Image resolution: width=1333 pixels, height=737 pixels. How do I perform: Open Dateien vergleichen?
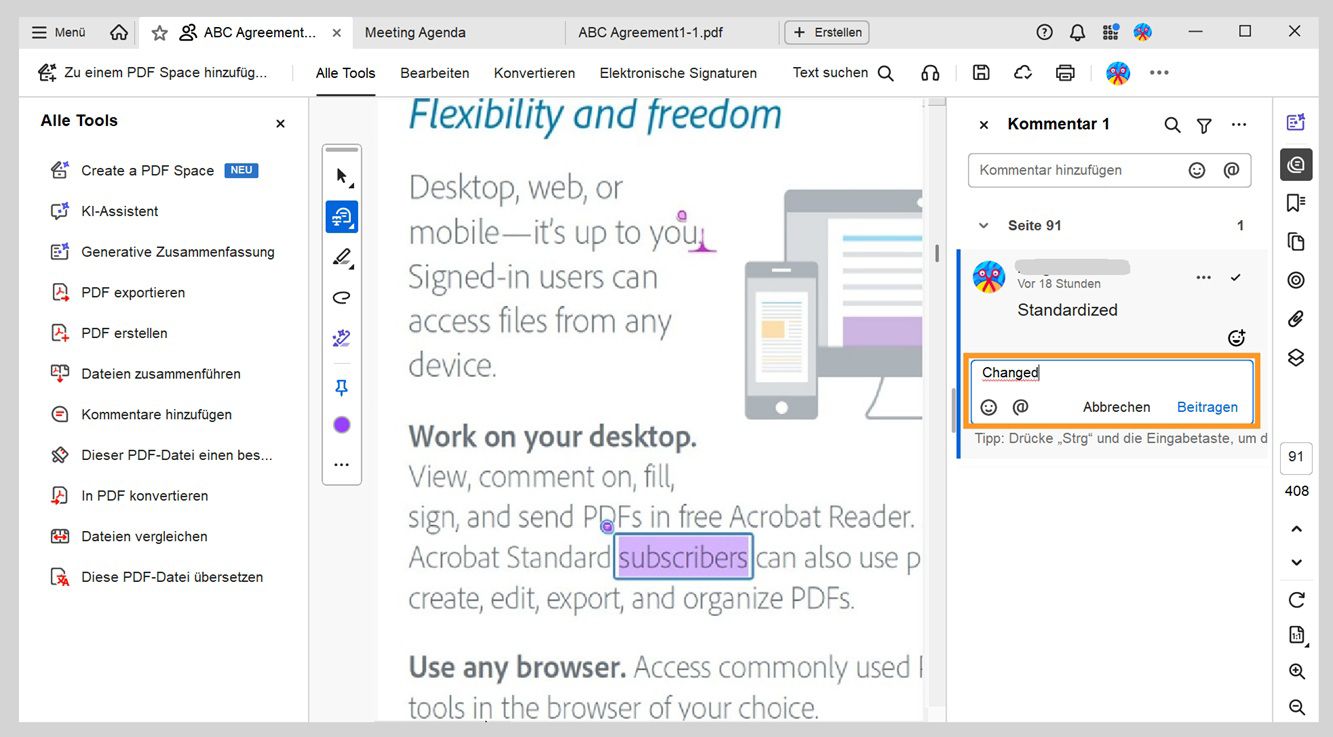tap(128, 537)
